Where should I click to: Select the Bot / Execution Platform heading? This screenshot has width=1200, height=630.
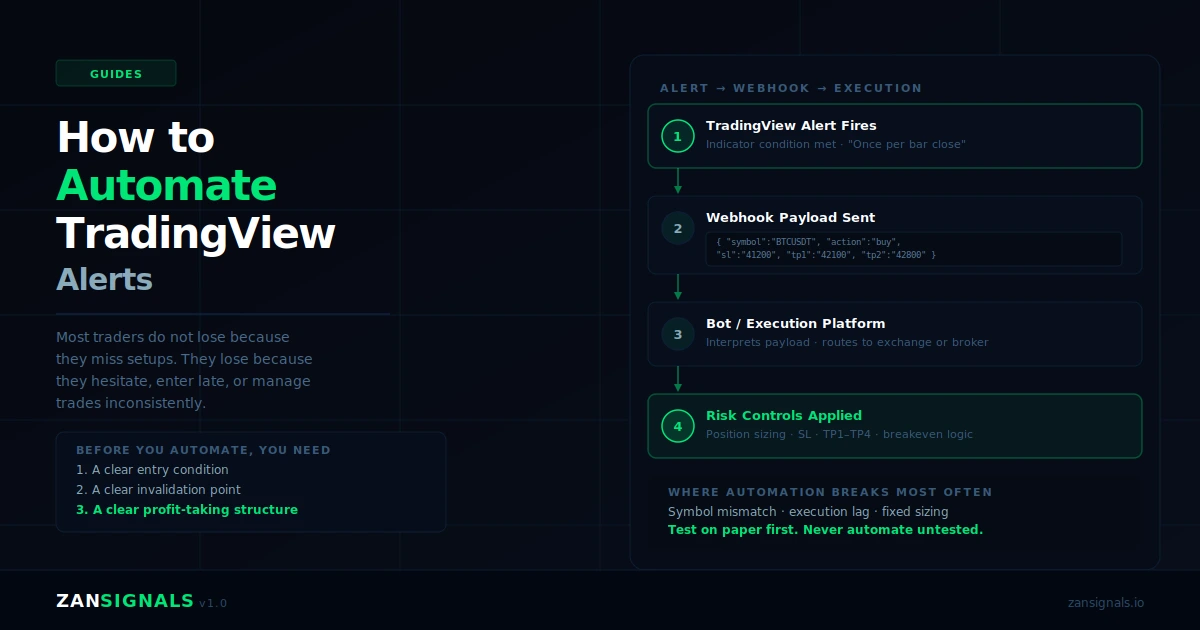tap(795, 324)
